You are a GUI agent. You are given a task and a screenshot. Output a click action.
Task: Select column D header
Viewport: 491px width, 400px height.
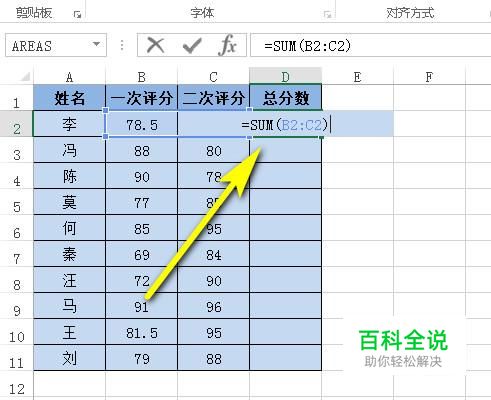pos(286,76)
